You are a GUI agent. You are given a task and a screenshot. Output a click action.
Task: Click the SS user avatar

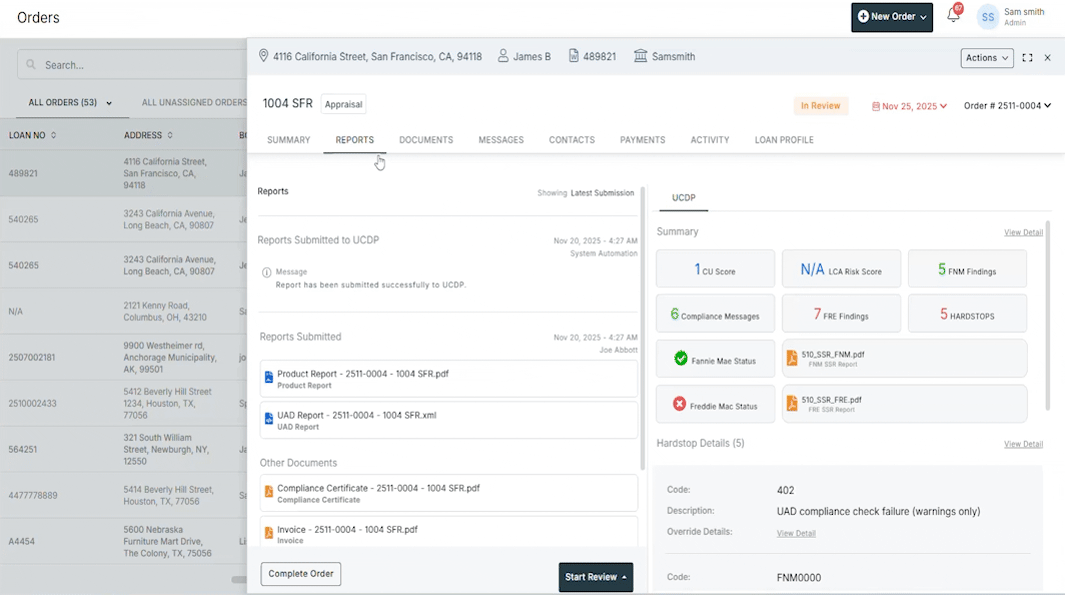pyautogui.click(x=987, y=17)
